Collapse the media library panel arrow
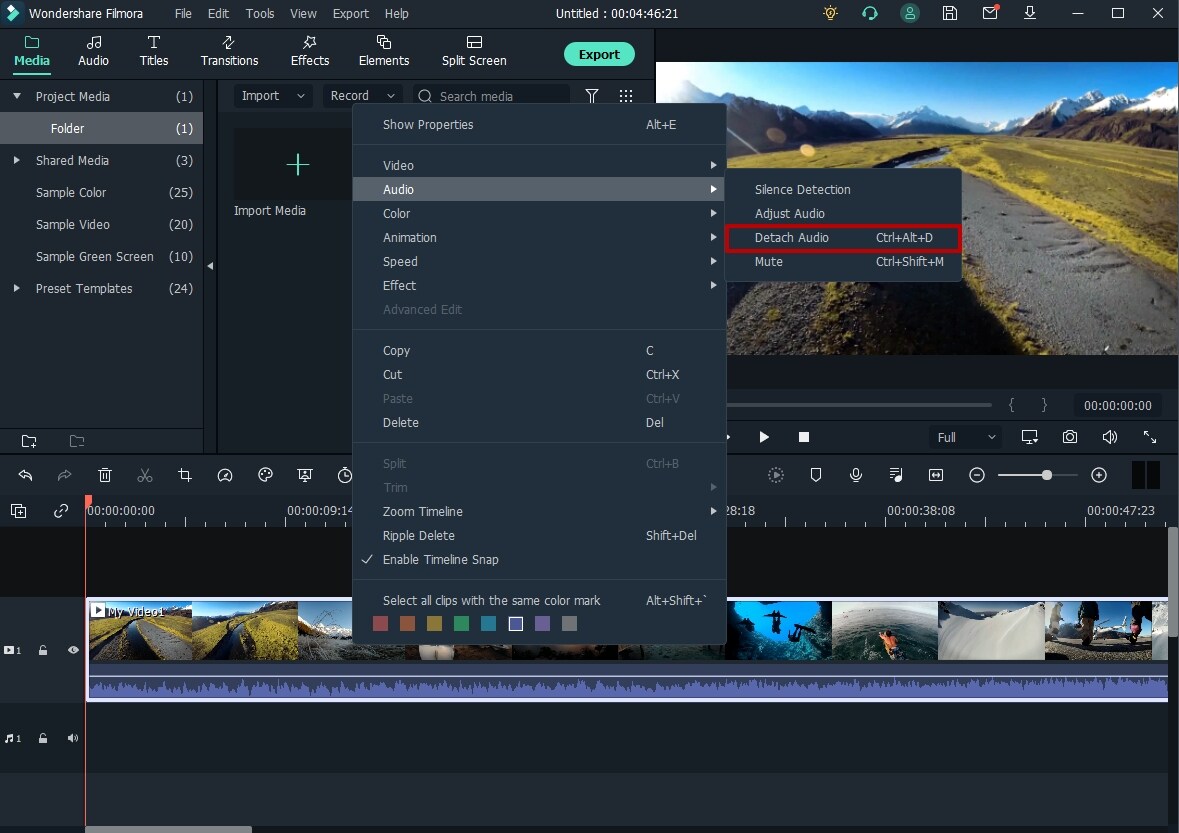This screenshot has width=1179, height=833. tap(210, 265)
